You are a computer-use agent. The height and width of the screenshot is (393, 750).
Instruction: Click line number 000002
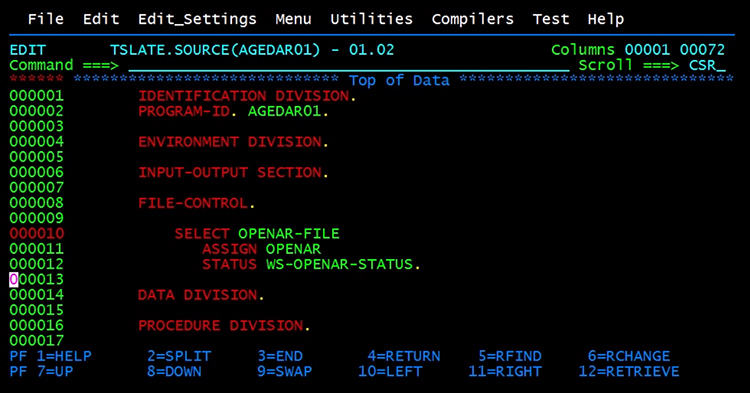[x=37, y=111]
